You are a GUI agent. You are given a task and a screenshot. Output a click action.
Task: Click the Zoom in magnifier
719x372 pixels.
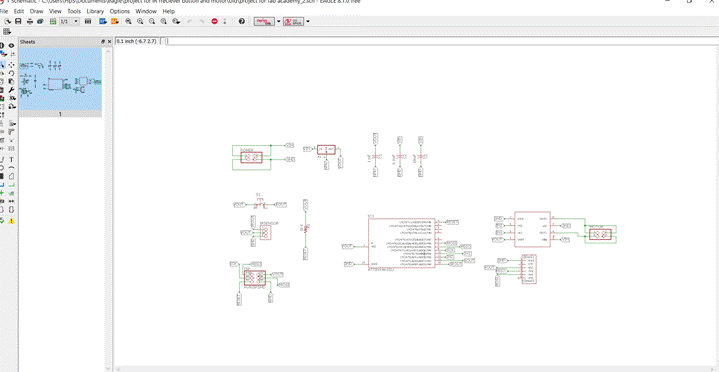(140, 21)
